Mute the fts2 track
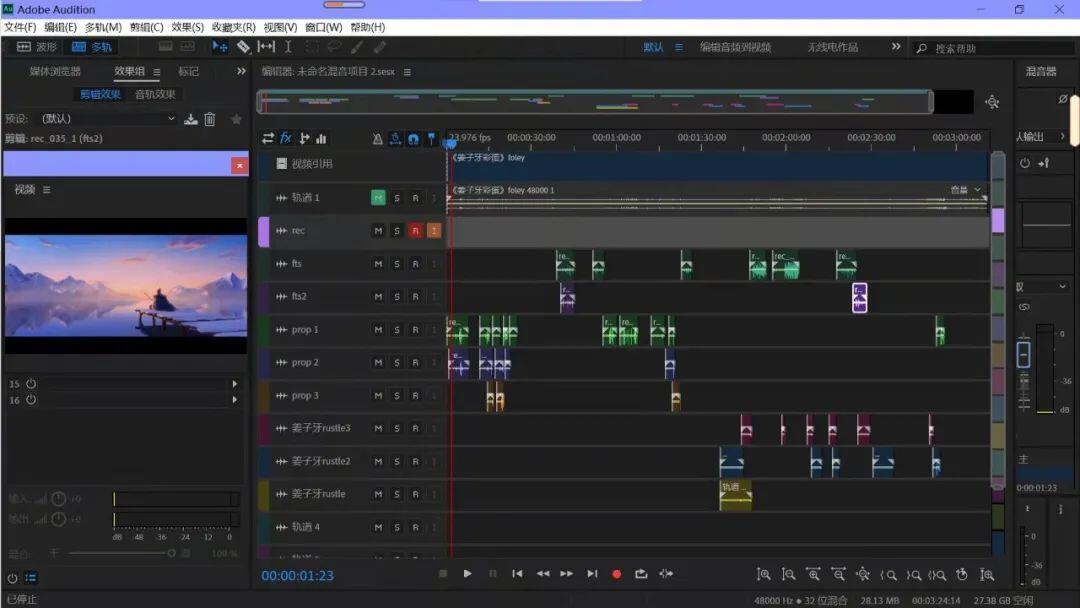 [x=378, y=297]
